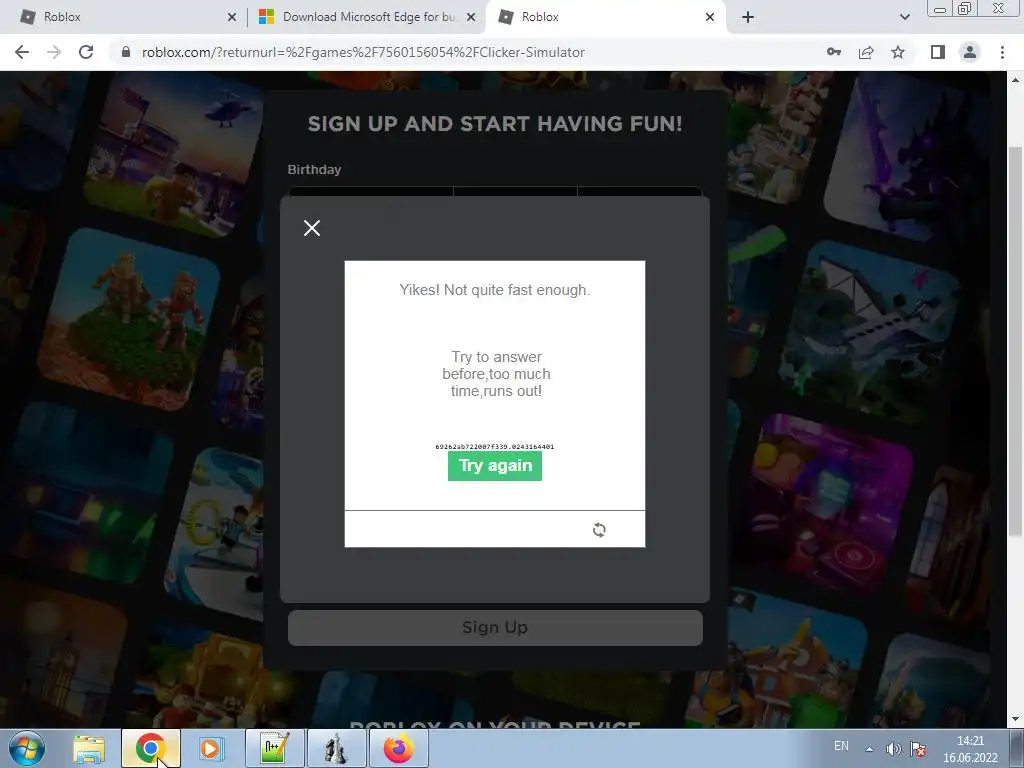Open the media player taskbar icon
Image resolution: width=1024 pixels, height=768 pixels.
(210, 748)
